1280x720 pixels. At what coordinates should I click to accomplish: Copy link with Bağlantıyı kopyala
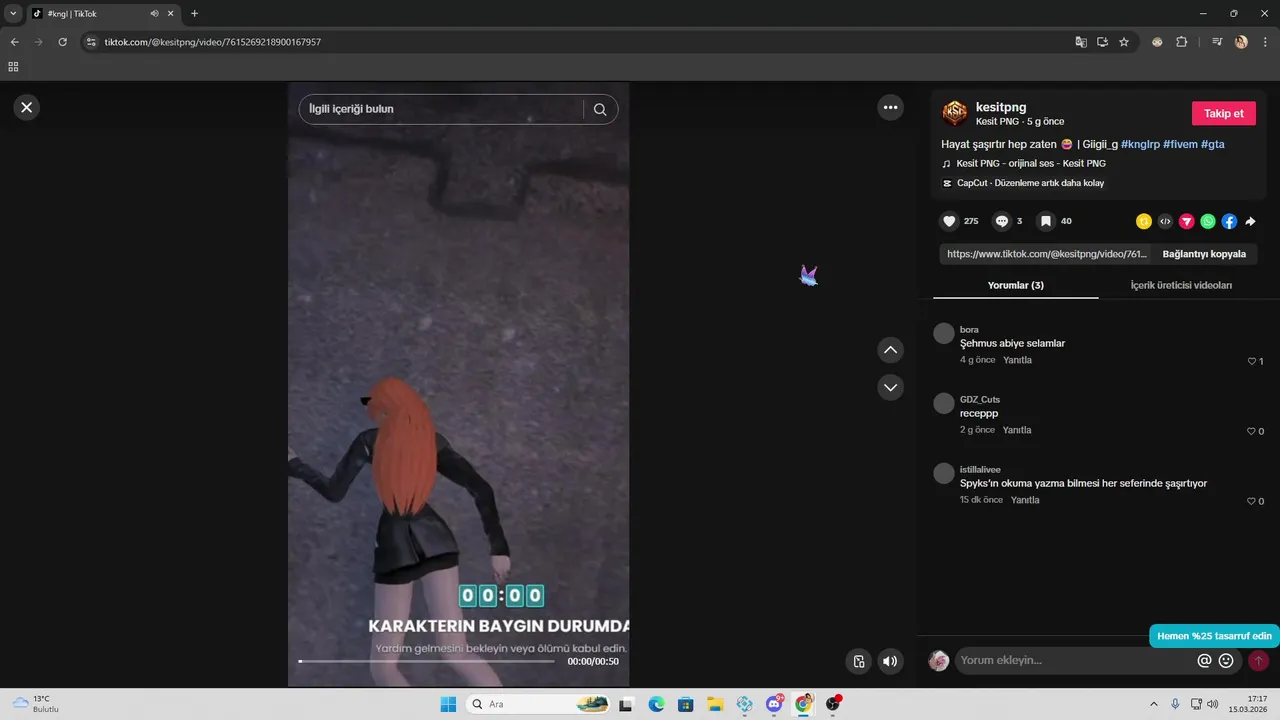point(1204,254)
